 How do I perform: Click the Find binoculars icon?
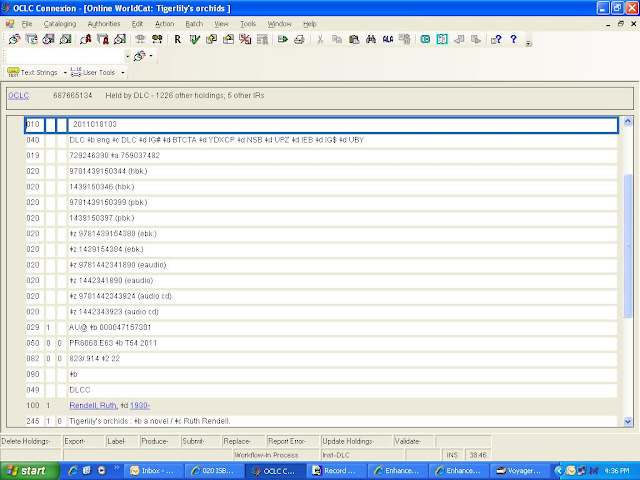click(x=371, y=39)
